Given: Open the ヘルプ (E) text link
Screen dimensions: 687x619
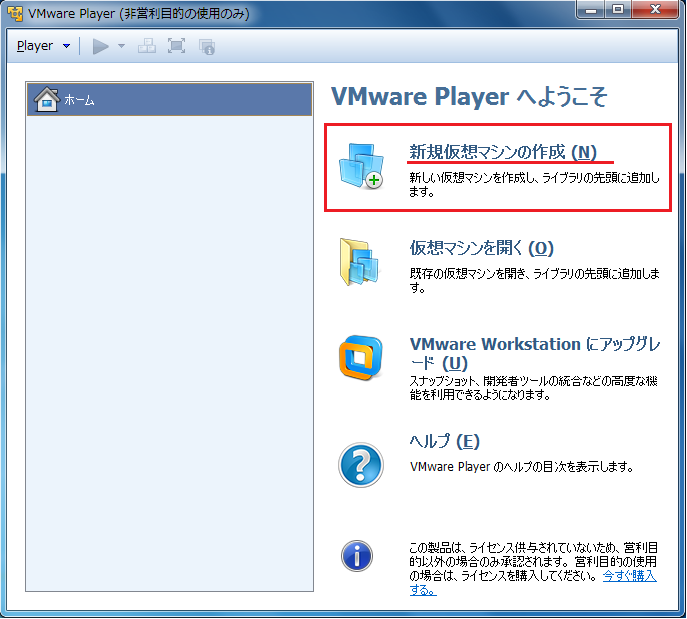Looking at the screenshot, I should [444, 441].
